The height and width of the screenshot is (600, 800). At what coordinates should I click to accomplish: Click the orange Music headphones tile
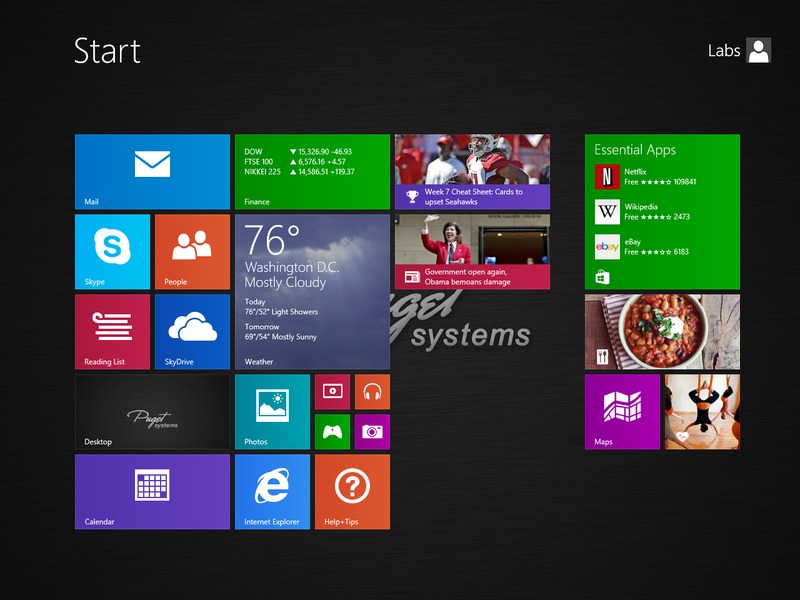tap(372, 392)
